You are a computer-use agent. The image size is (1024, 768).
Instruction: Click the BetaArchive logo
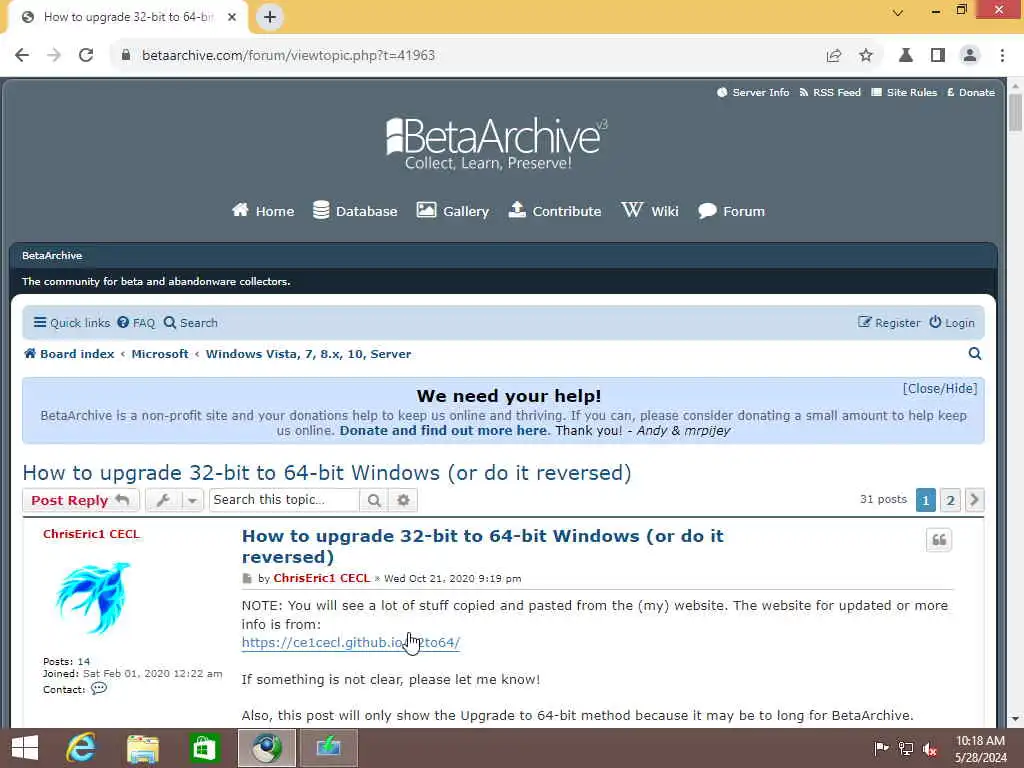coord(496,144)
